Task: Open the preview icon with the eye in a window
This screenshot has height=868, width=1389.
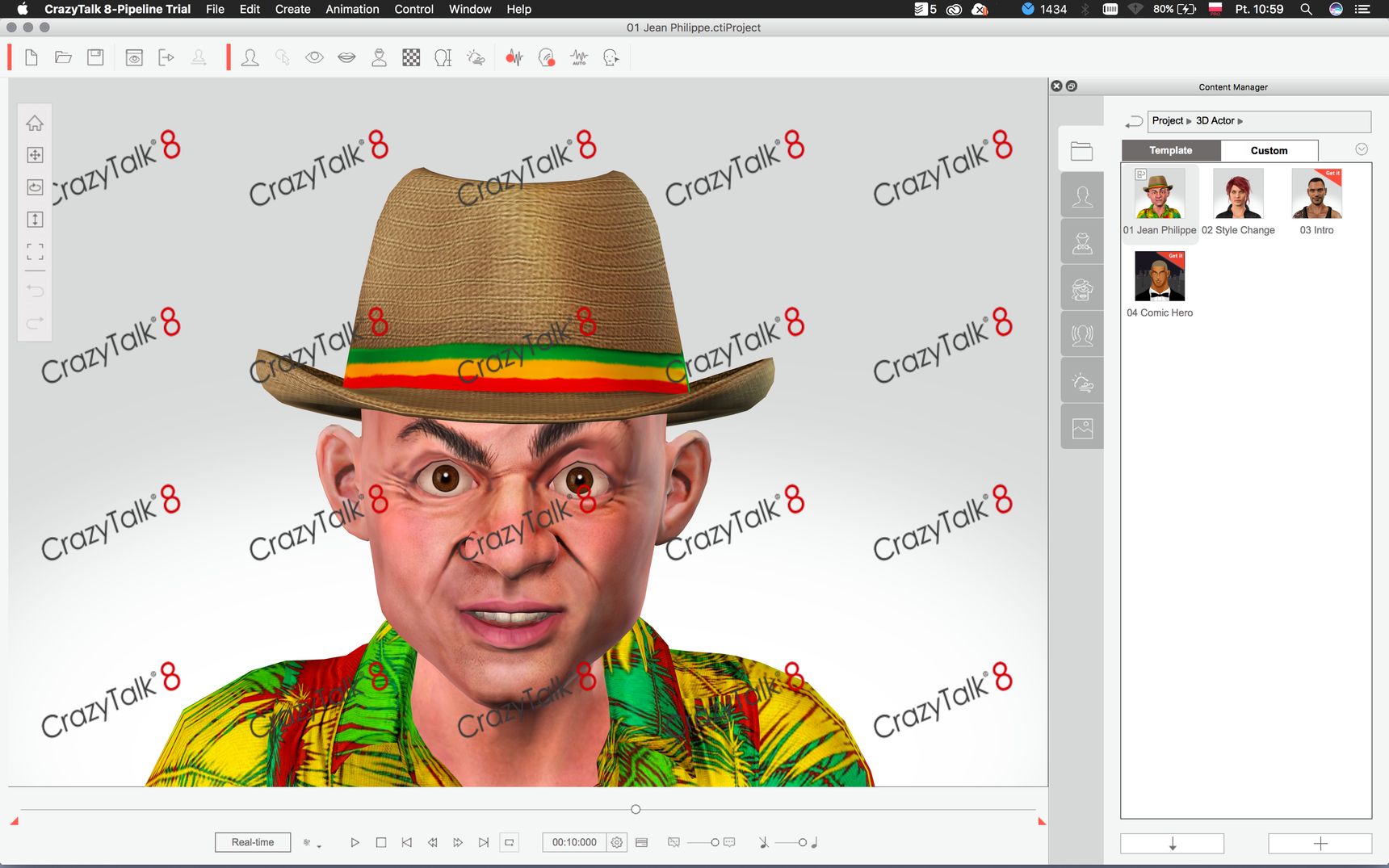Action: tap(134, 57)
